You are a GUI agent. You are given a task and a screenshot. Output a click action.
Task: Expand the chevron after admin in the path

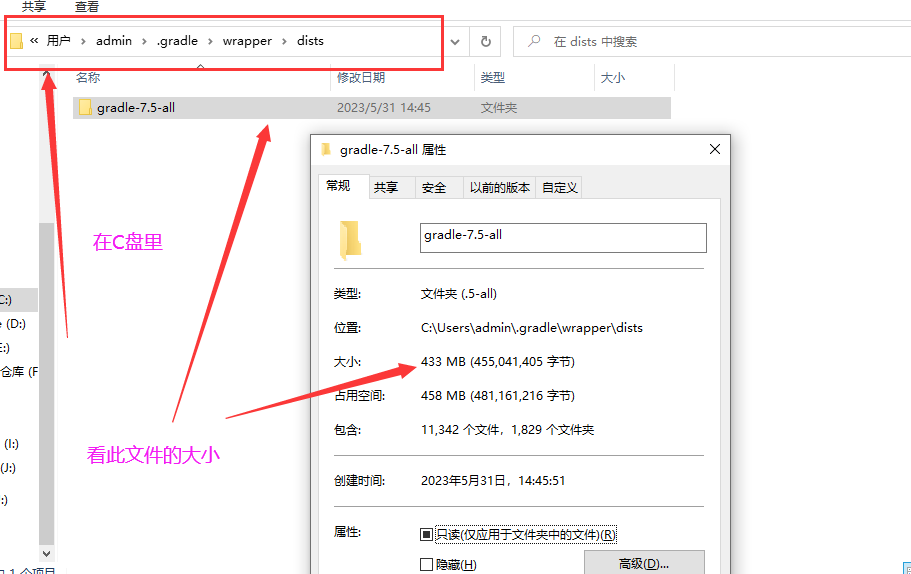click(x=144, y=42)
